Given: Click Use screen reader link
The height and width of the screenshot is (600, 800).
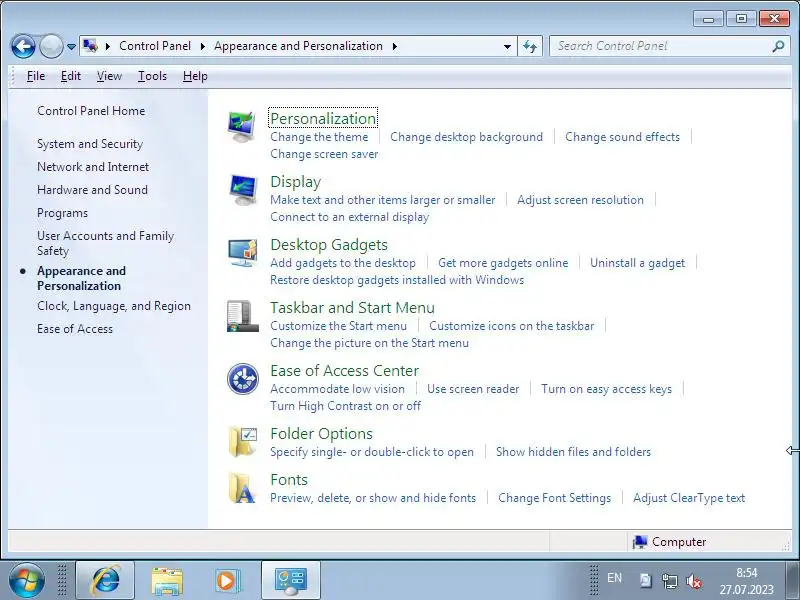Looking at the screenshot, I should (473, 389).
